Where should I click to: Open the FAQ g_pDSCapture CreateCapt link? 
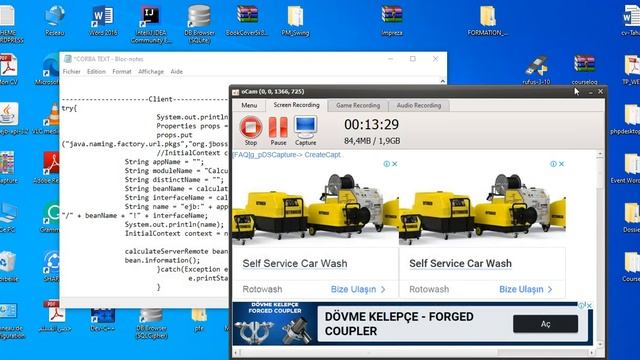[286, 155]
